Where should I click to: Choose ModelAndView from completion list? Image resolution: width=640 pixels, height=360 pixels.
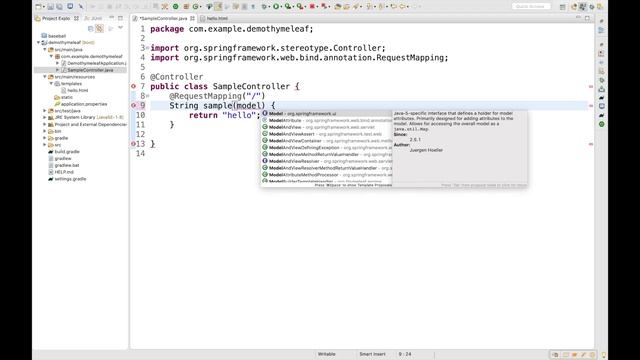click(x=327, y=127)
